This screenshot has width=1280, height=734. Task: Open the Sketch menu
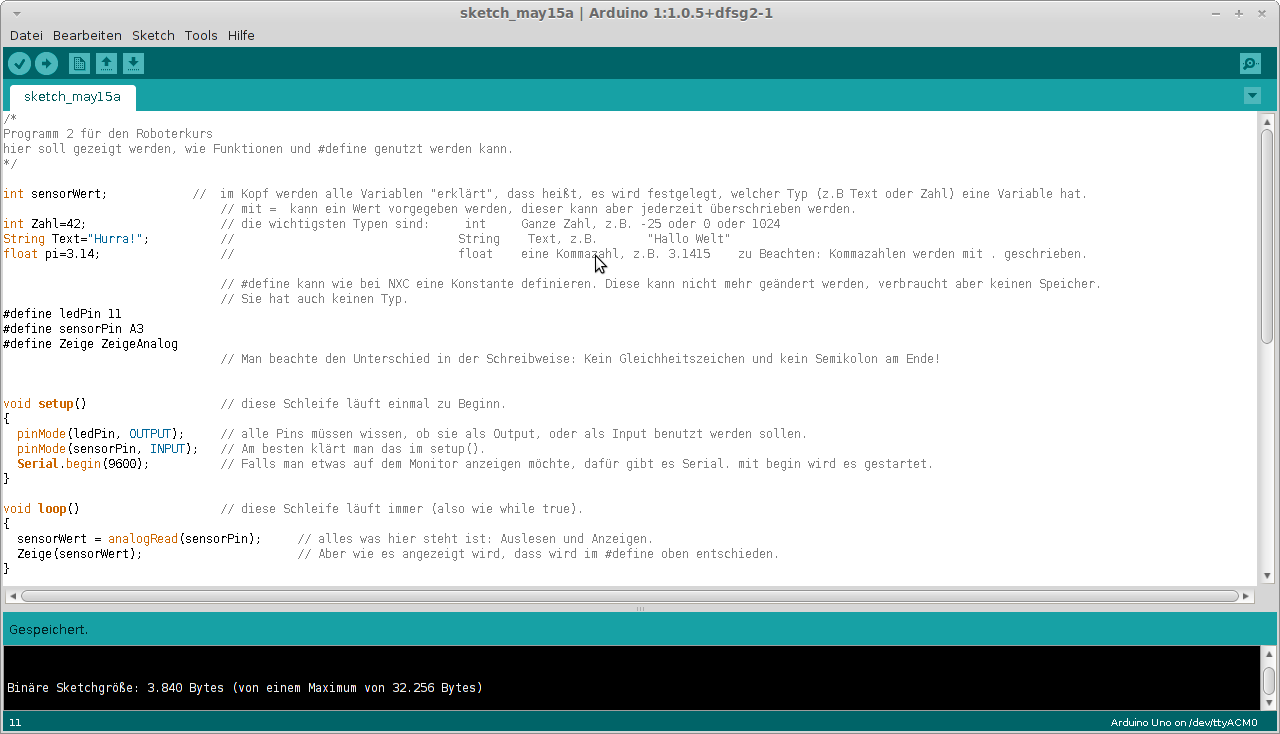click(153, 35)
